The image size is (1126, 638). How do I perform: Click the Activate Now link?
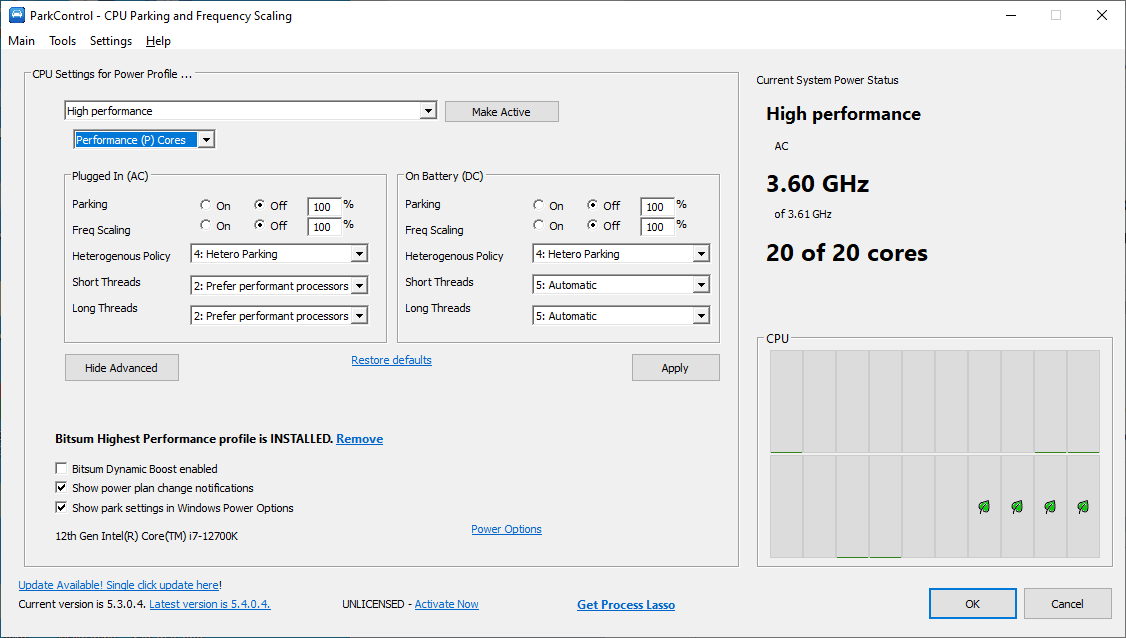pyautogui.click(x=447, y=604)
